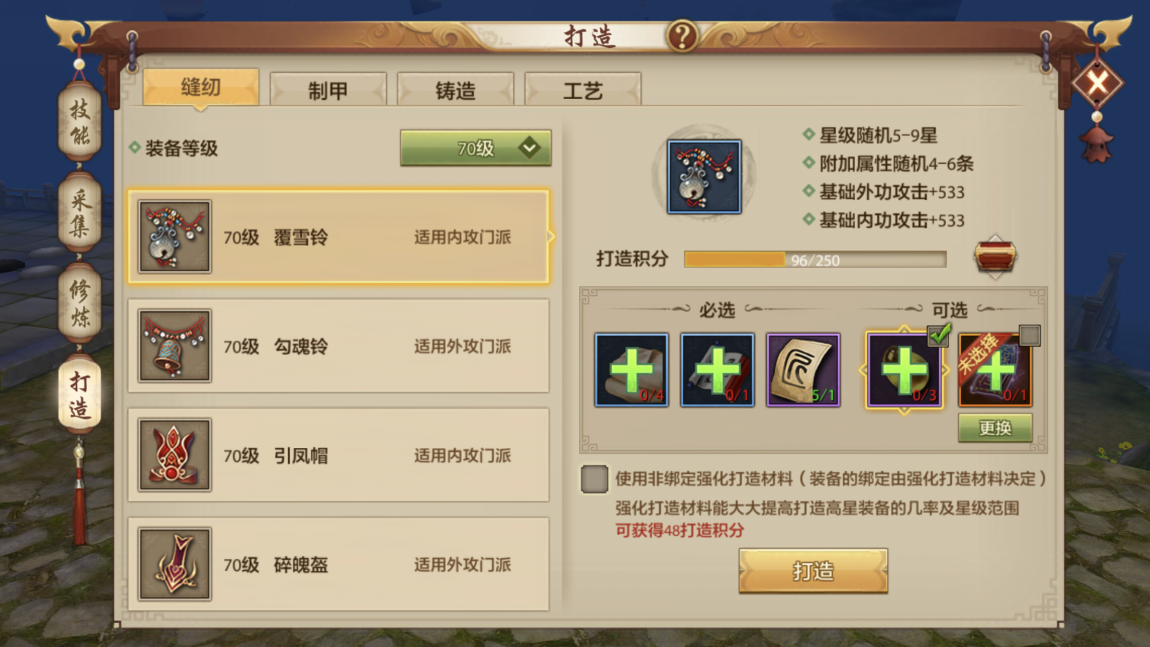This screenshot has height=647, width=1150.
Task: Select the purple scroll material slot
Action: [x=803, y=370]
